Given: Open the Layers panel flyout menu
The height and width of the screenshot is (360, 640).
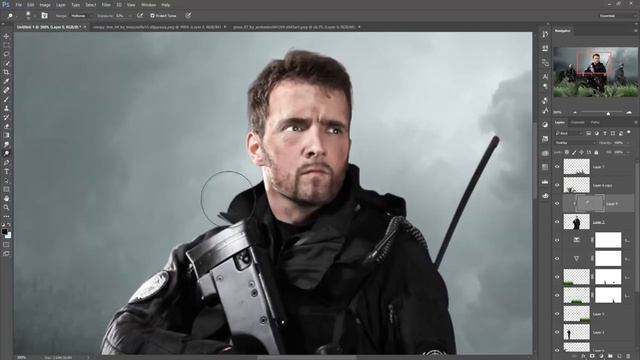Looking at the screenshot, I should coord(635,122).
